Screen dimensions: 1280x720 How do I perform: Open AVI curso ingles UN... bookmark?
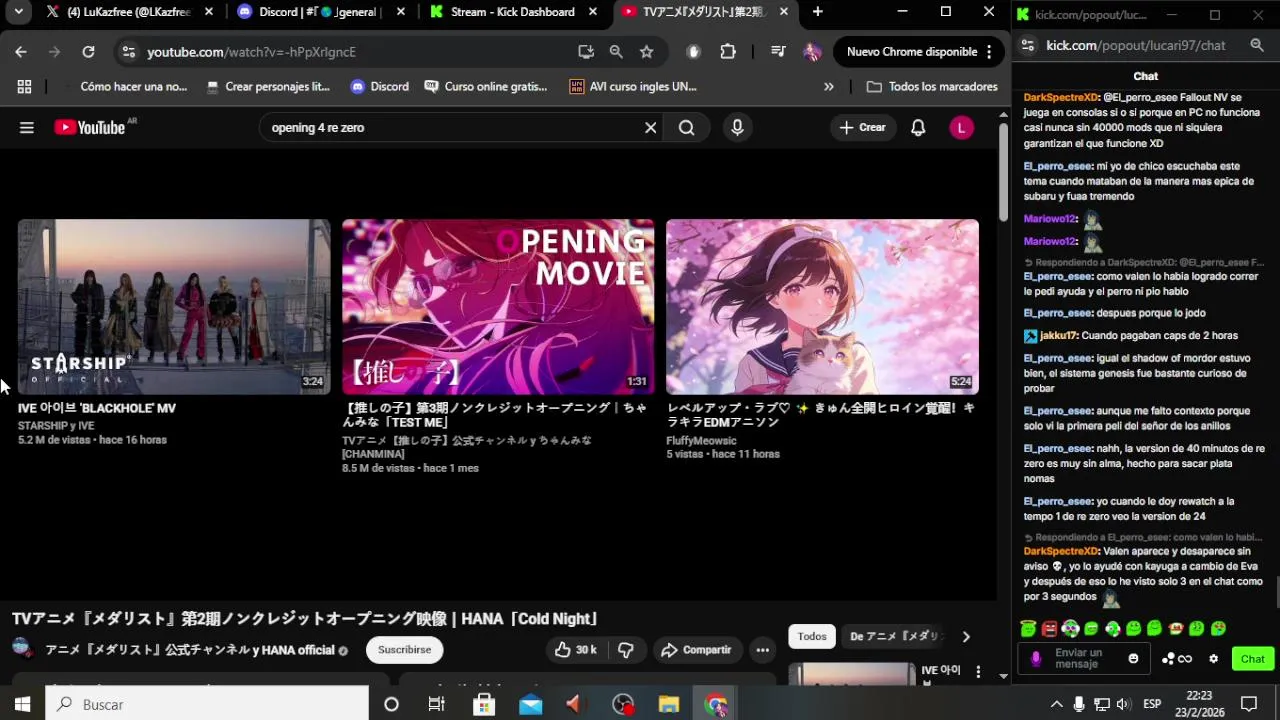632,87
